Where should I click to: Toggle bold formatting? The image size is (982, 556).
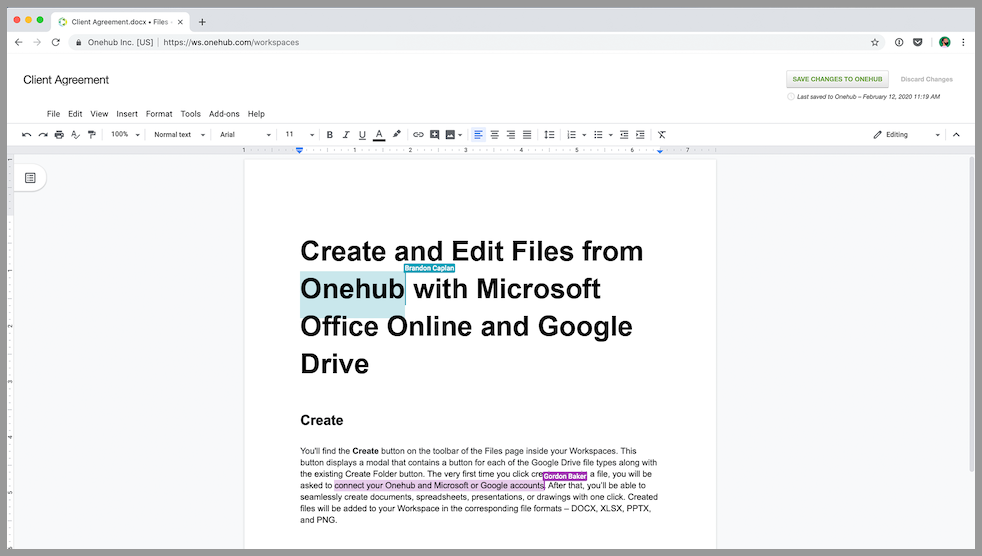click(x=329, y=135)
